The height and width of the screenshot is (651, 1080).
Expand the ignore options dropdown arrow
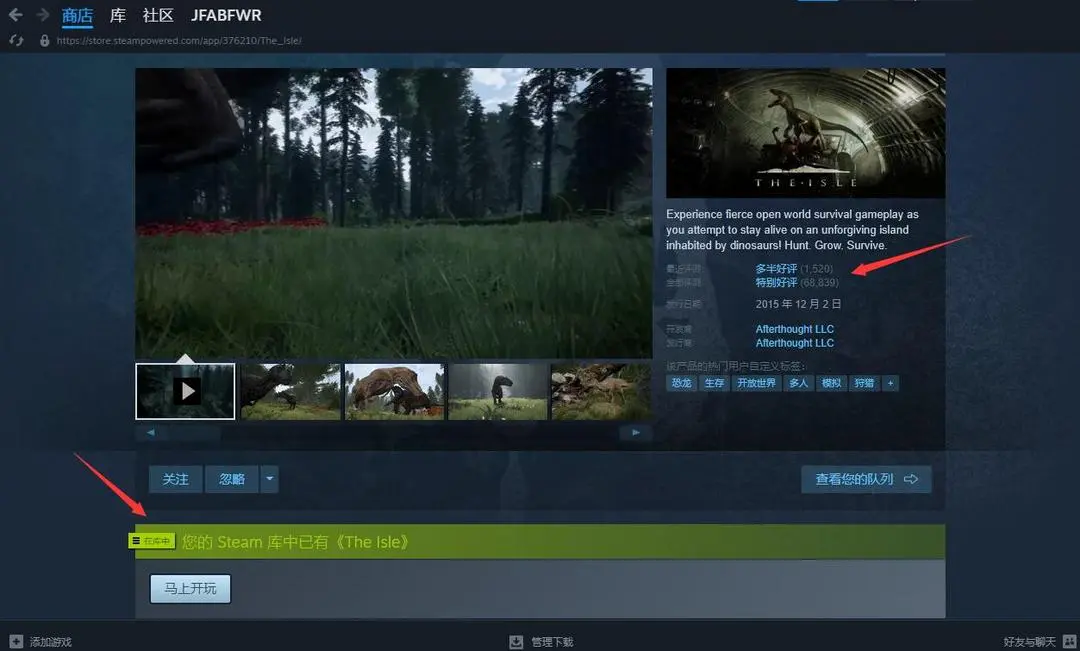269,479
